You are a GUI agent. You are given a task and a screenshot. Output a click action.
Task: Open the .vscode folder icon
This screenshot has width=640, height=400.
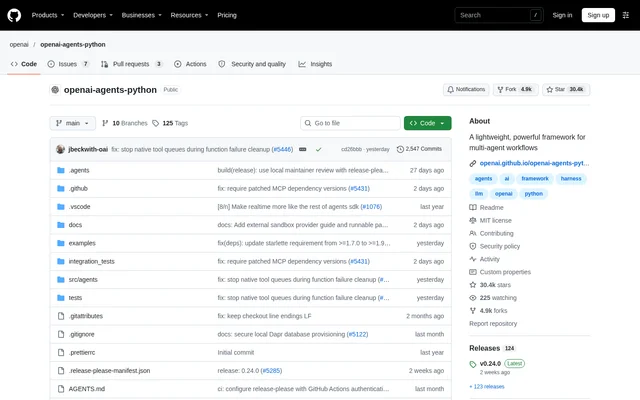tap(61, 207)
